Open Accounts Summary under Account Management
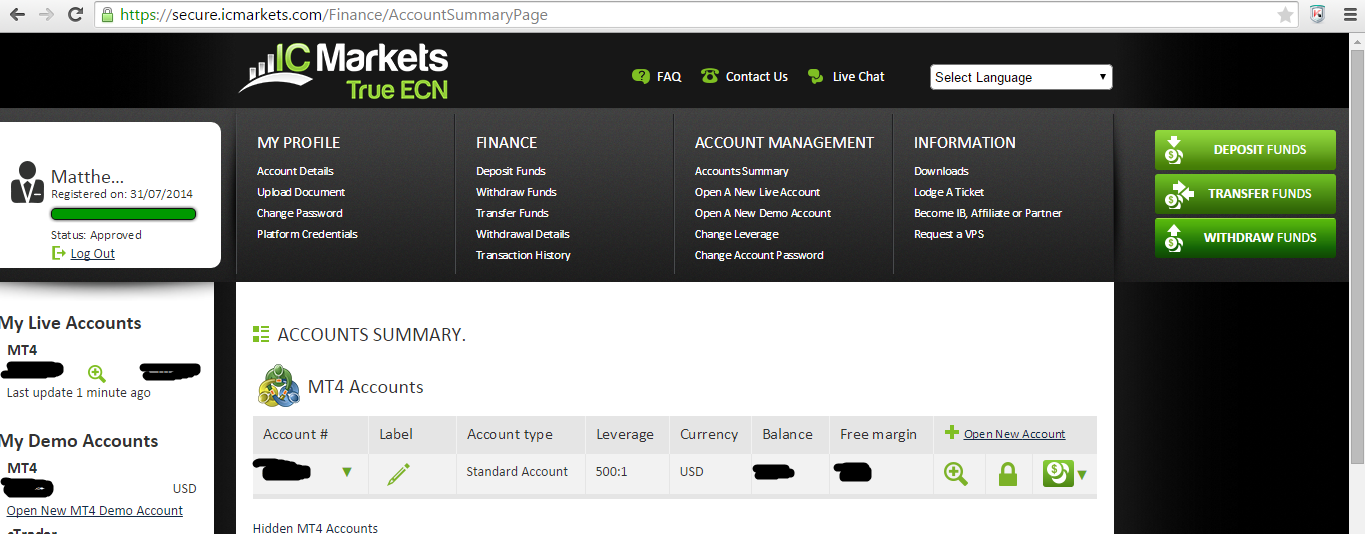 742,171
